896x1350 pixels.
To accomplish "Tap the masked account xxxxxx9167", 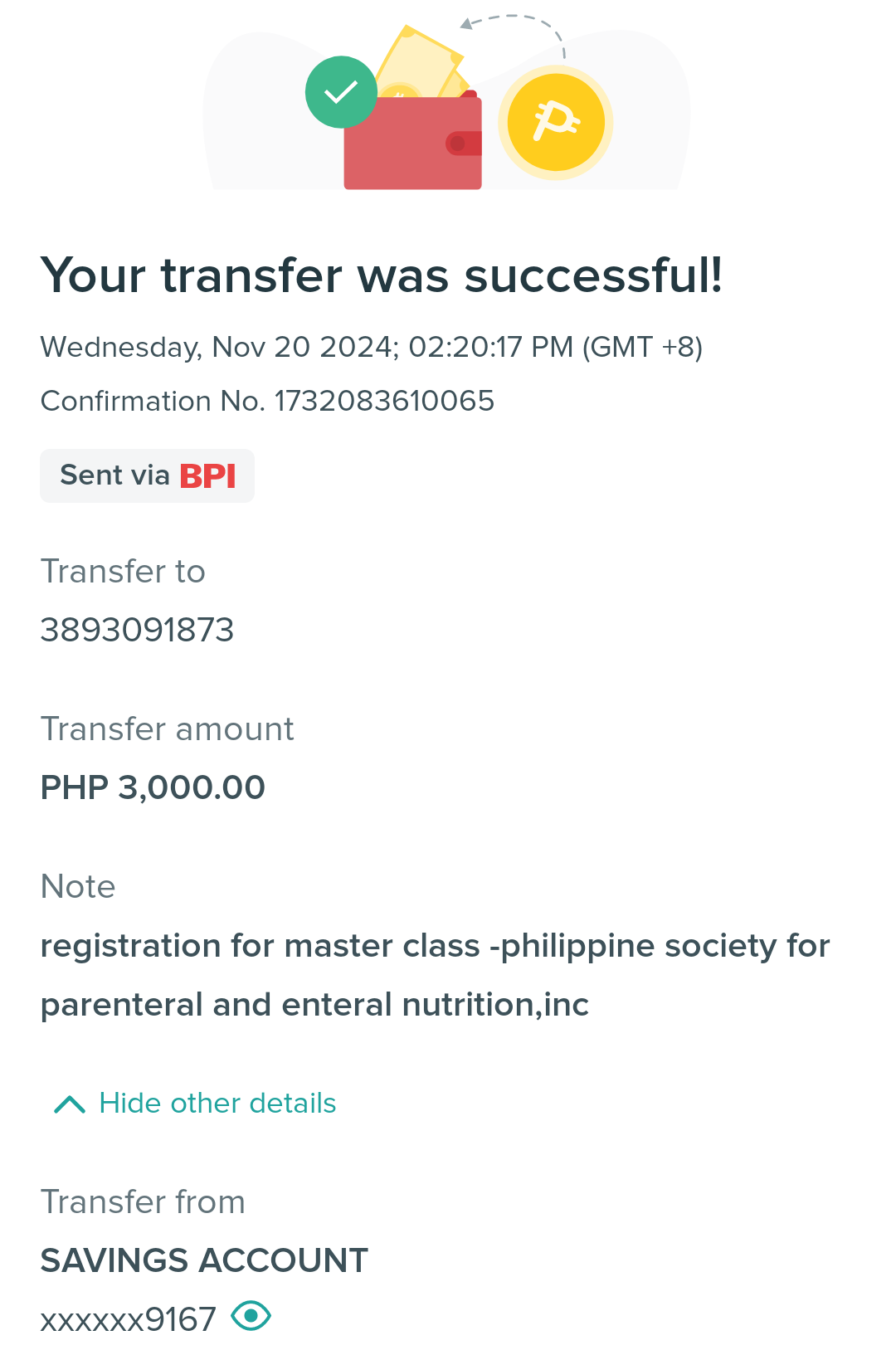I will [x=129, y=1319].
